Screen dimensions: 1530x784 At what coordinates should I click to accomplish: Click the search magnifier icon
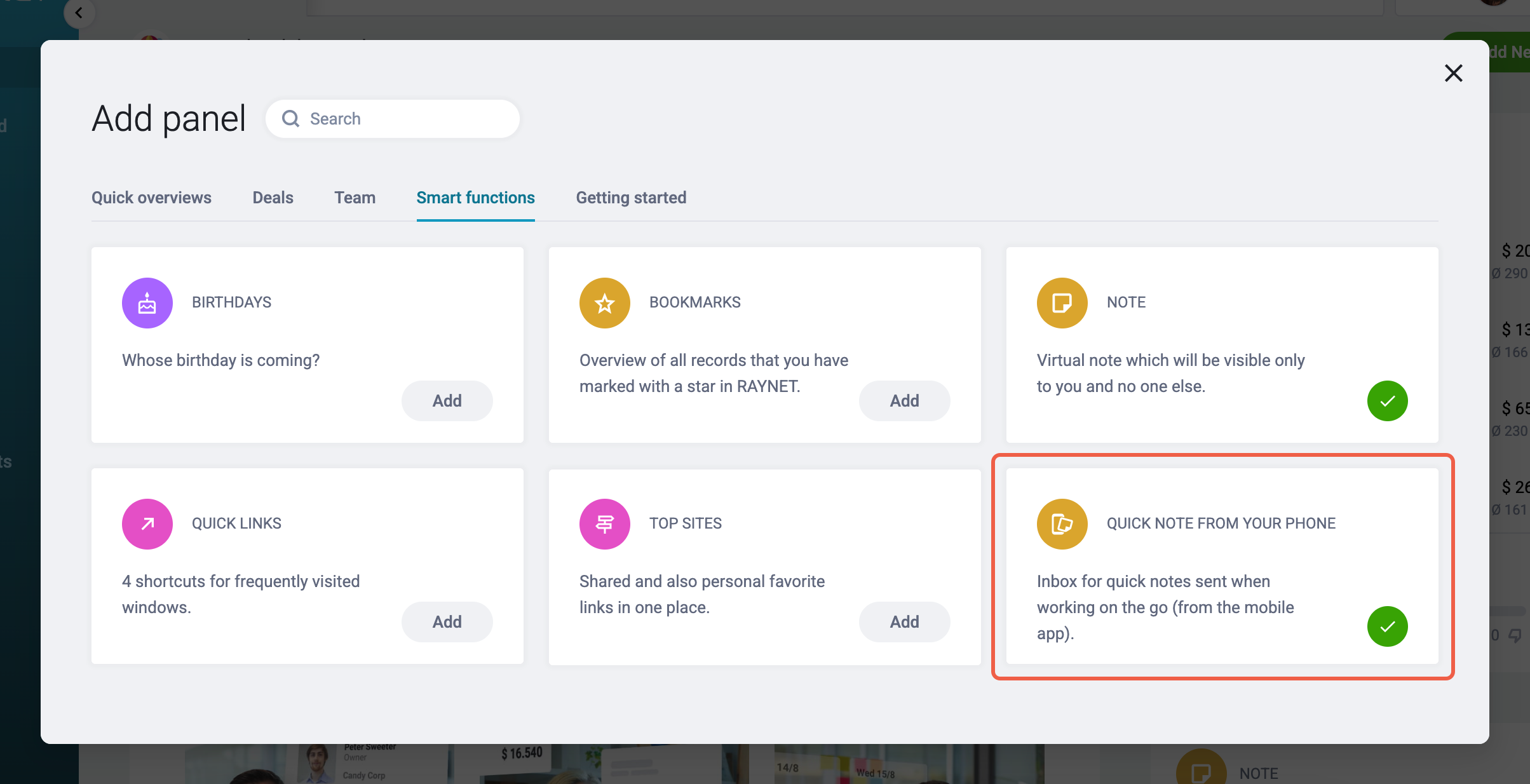291,119
